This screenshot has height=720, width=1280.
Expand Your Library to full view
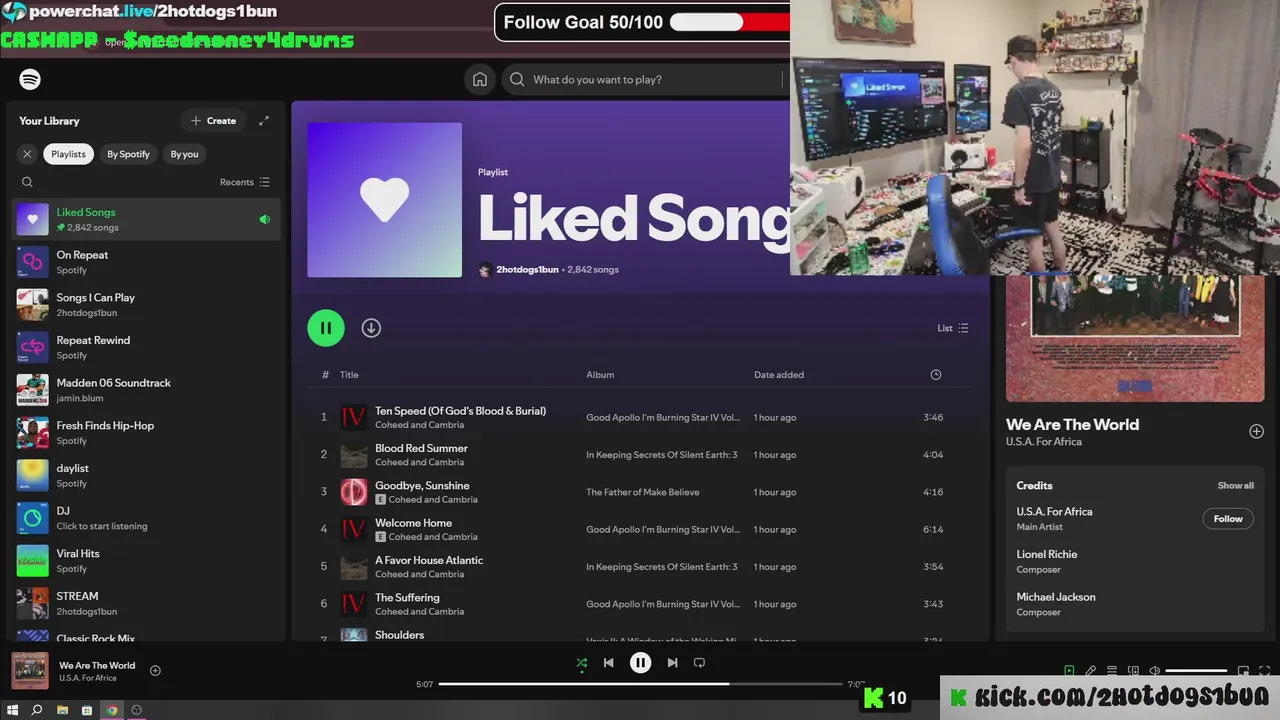(264, 121)
